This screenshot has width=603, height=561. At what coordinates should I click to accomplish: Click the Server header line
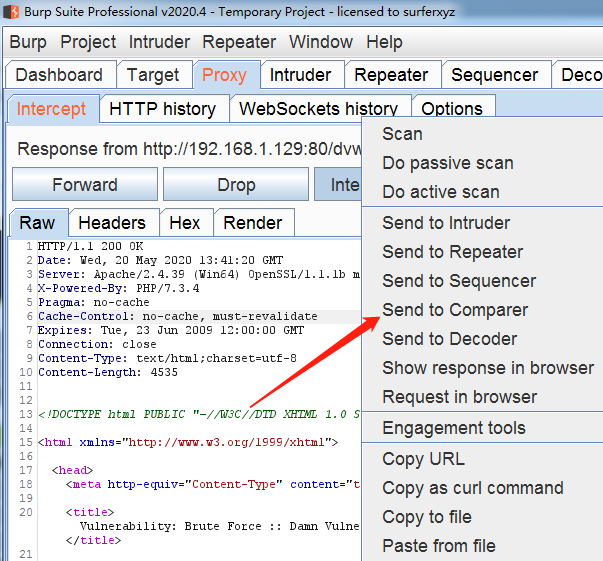click(x=199, y=274)
